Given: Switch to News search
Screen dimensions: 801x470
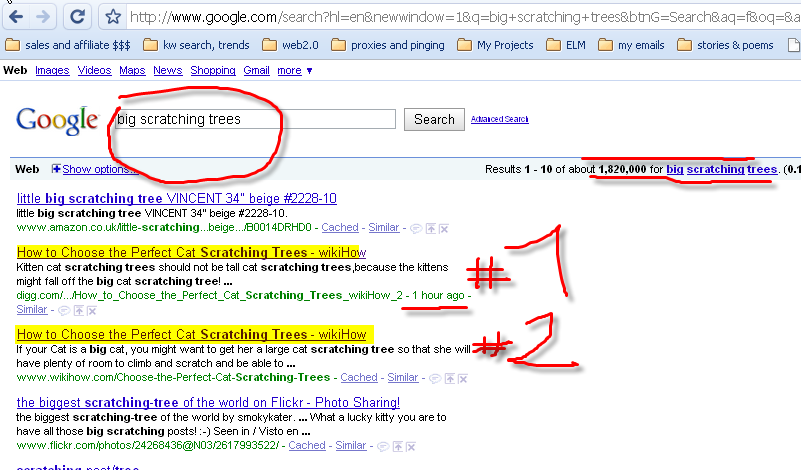Looking at the screenshot, I should (168, 70).
